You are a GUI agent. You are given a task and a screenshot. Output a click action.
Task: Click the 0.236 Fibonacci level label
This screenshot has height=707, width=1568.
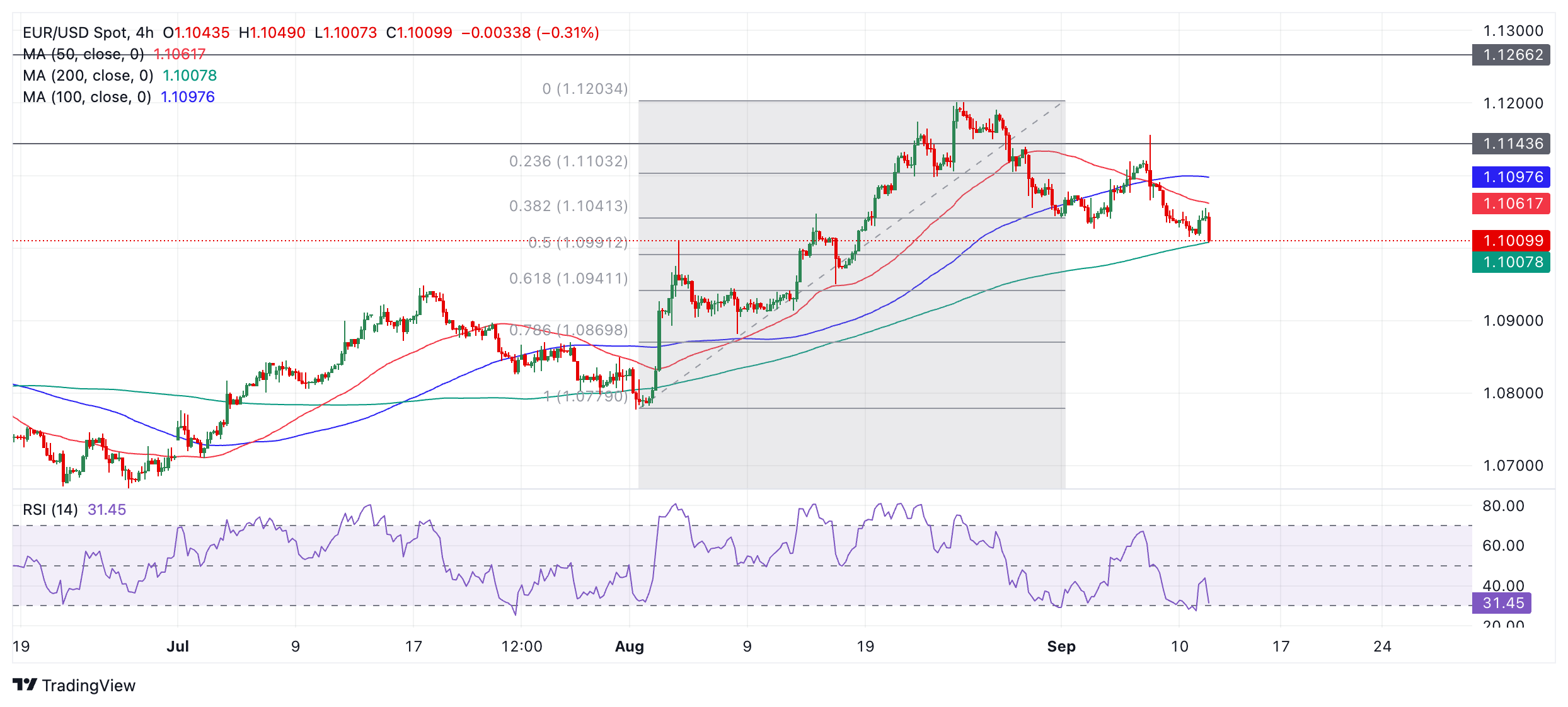click(568, 161)
